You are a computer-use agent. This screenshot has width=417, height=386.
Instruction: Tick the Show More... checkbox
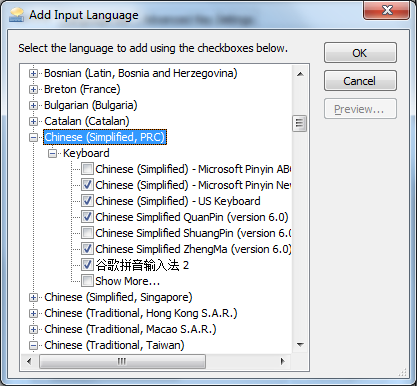[87, 281]
